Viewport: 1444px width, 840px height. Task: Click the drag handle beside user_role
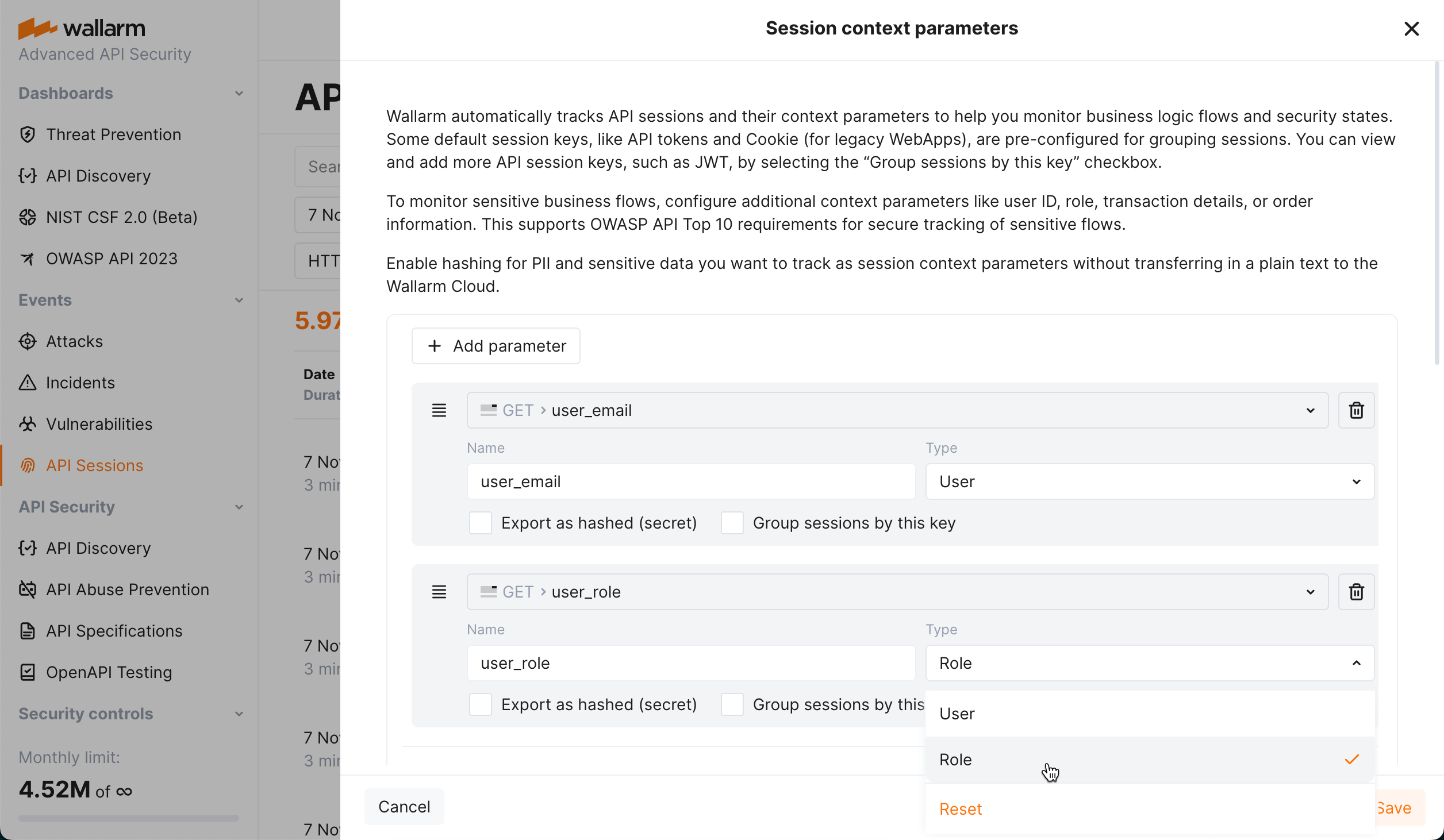(439, 592)
